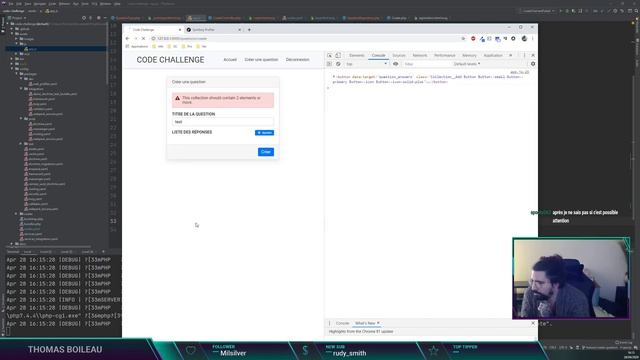640x360 pixels.
Task: Close the DevTools panel
Action: point(533,55)
